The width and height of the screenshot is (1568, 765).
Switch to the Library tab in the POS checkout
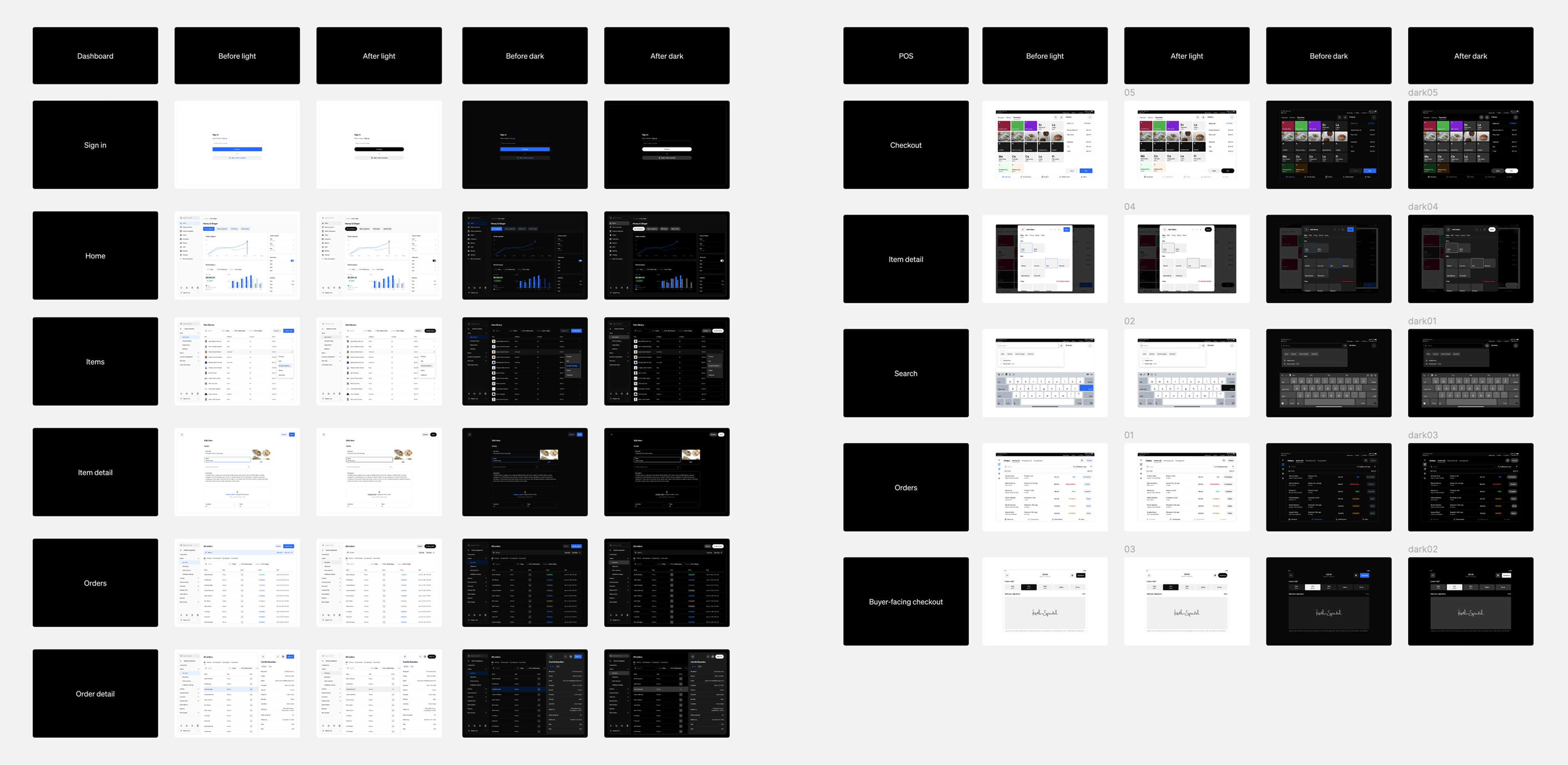coord(1009,117)
